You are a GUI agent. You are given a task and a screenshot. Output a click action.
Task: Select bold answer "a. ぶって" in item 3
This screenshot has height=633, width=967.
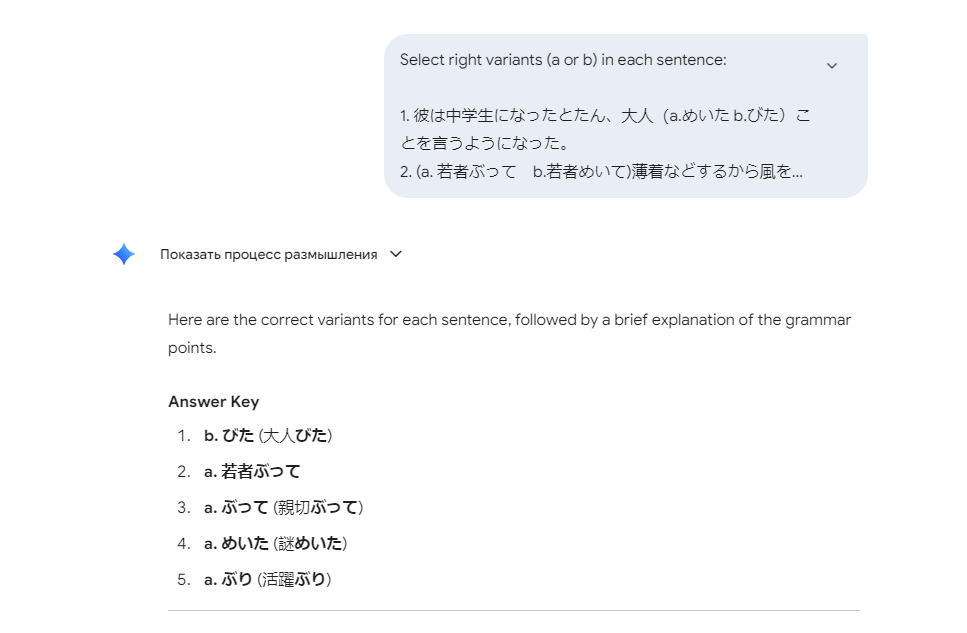click(236, 508)
